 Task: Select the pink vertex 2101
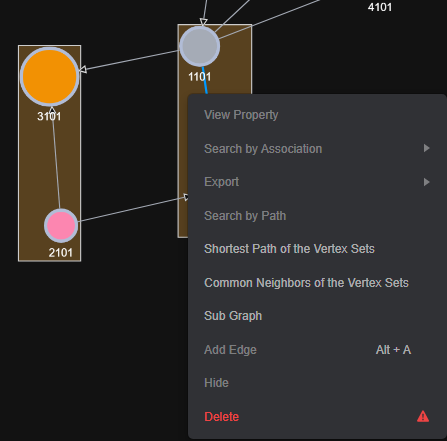tap(61, 226)
